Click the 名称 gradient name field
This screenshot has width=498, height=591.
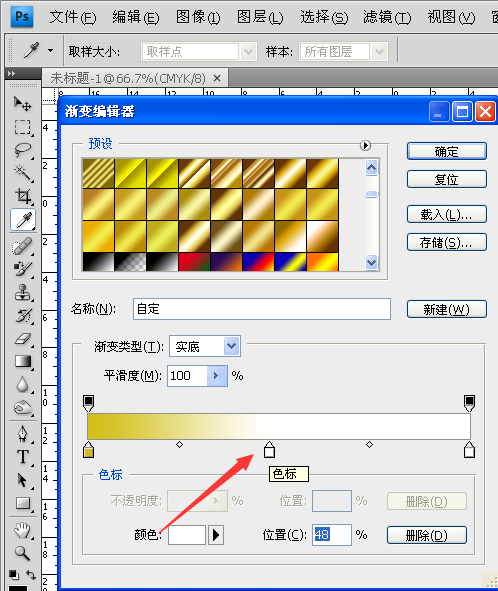coord(262,309)
